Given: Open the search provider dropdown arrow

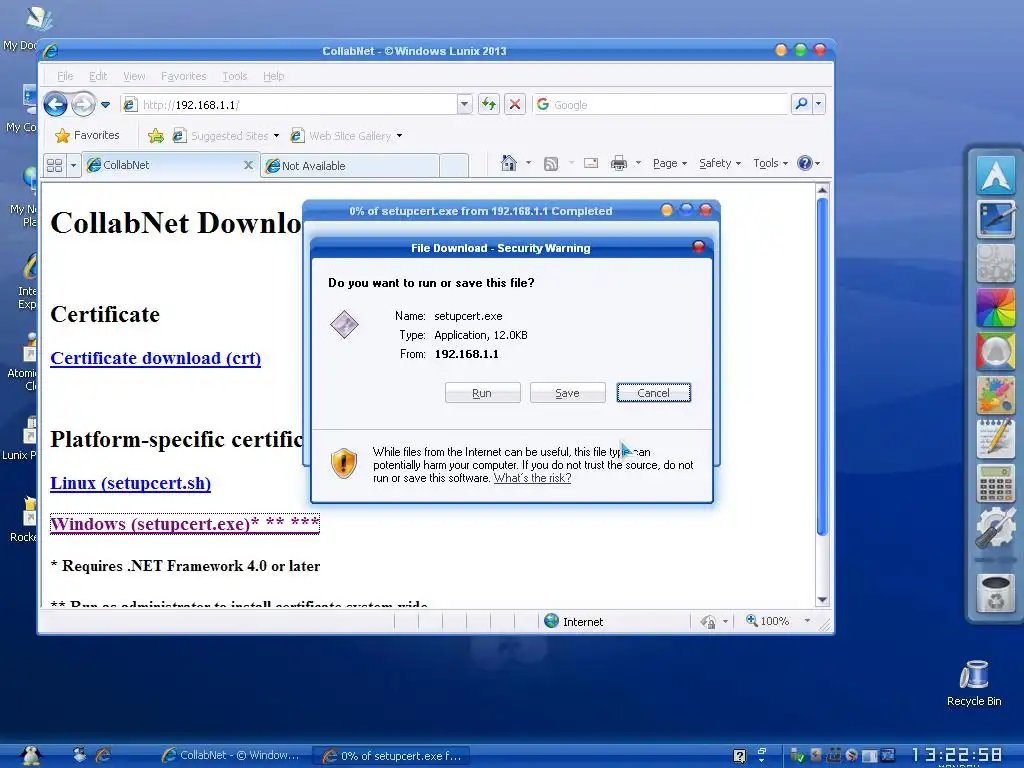Looking at the screenshot, I should pos(818,104).
